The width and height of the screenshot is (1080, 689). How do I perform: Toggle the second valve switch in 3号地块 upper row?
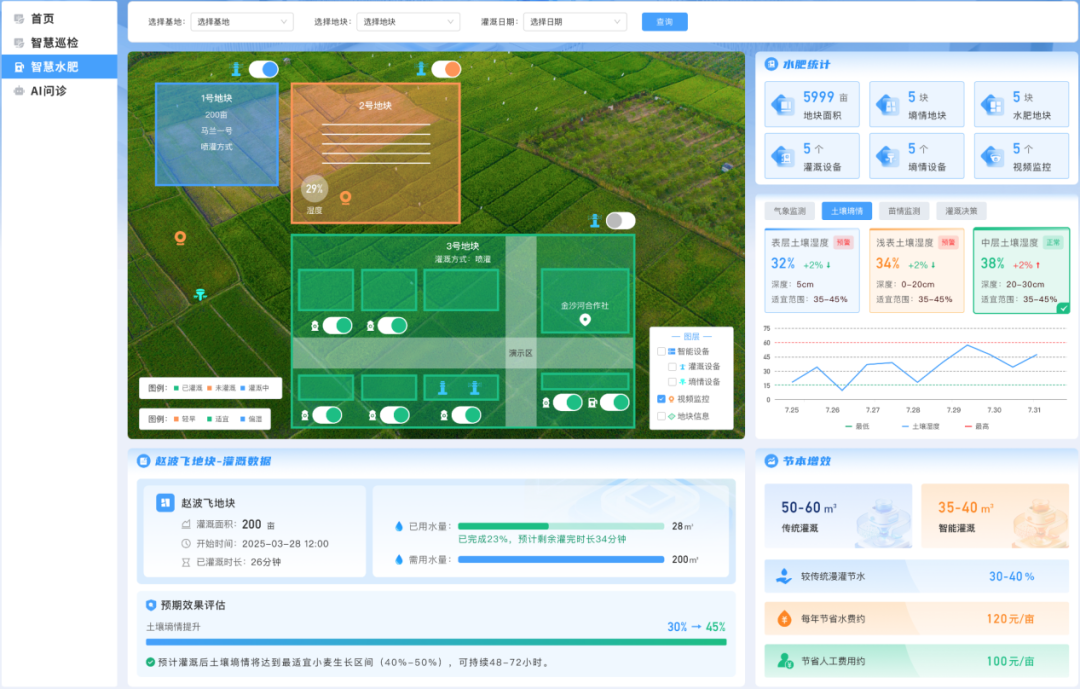click(393, 325)
